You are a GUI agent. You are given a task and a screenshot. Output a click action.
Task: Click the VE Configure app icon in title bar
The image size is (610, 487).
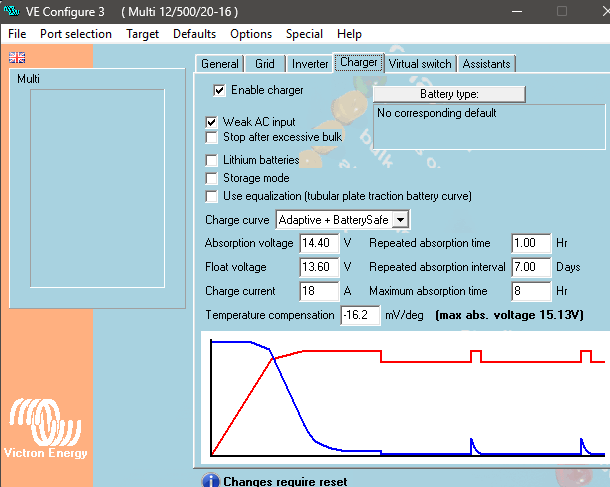click(11, 11)
